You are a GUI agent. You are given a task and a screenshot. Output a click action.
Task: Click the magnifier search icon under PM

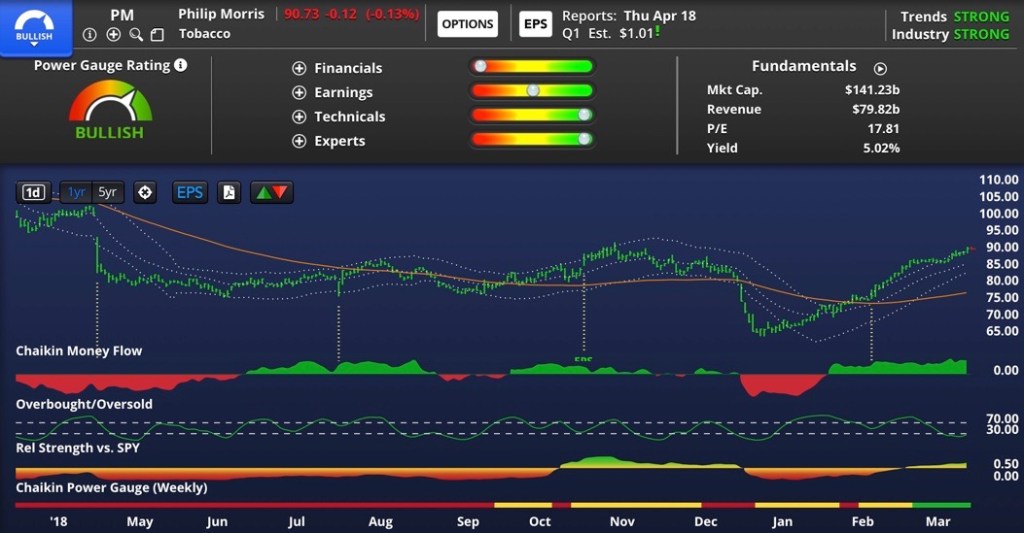[135, 35]
